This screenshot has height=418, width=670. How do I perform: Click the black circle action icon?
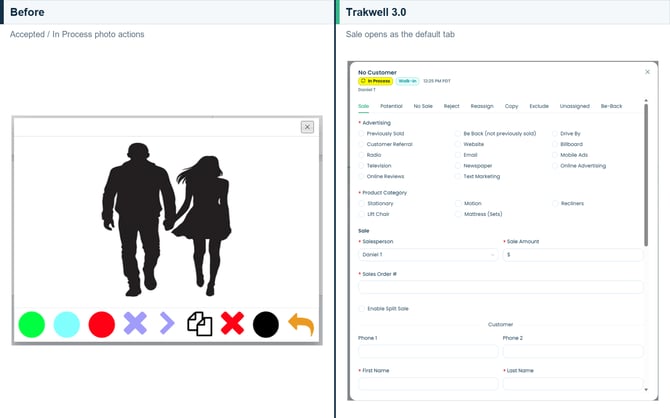[x=266, y=324]
